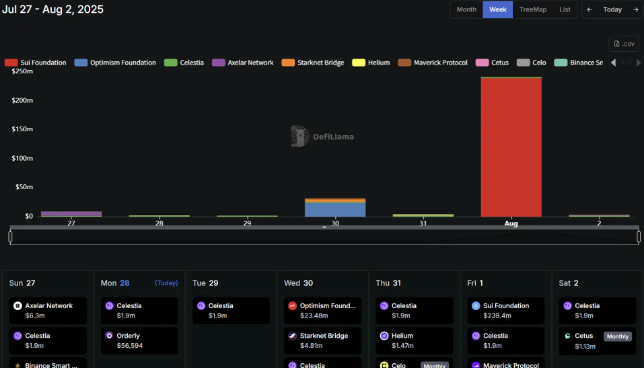Switch to the Month view tab
Viewport: 644px width, 369px height.
pos(466,9)
